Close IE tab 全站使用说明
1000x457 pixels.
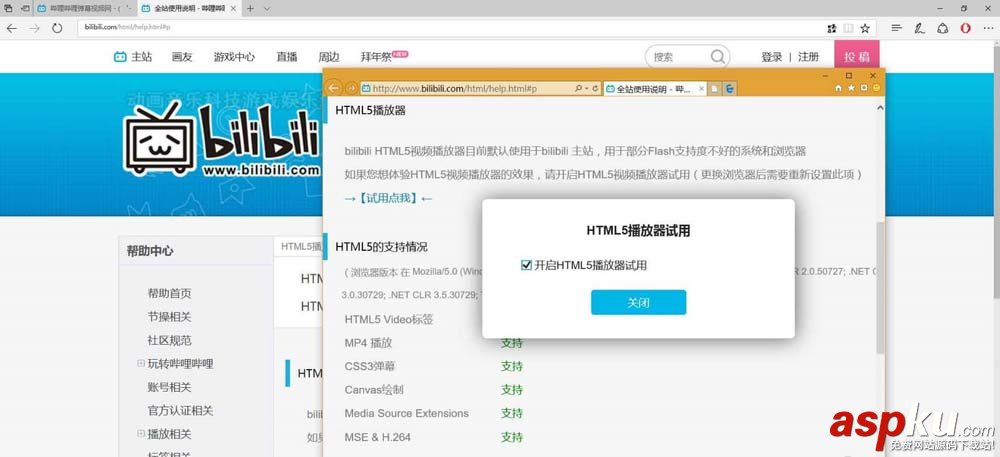point(702,89)
